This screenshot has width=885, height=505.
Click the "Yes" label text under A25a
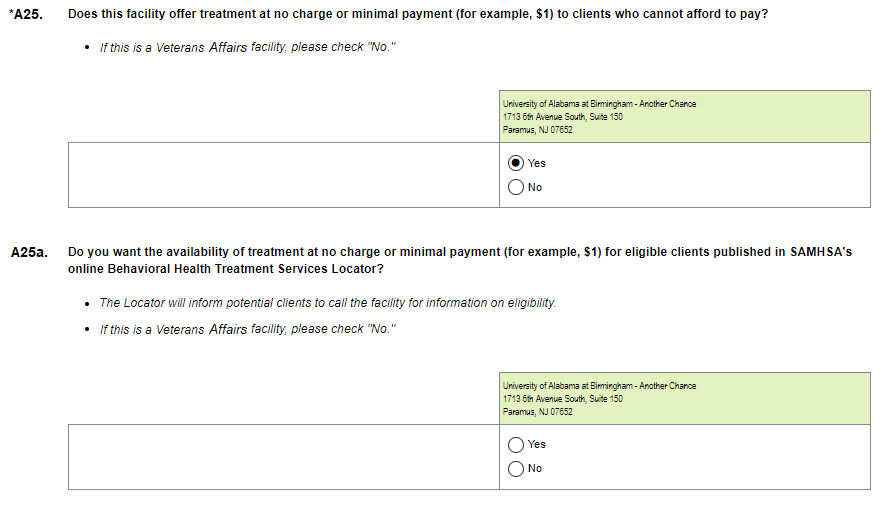point(537,444)
